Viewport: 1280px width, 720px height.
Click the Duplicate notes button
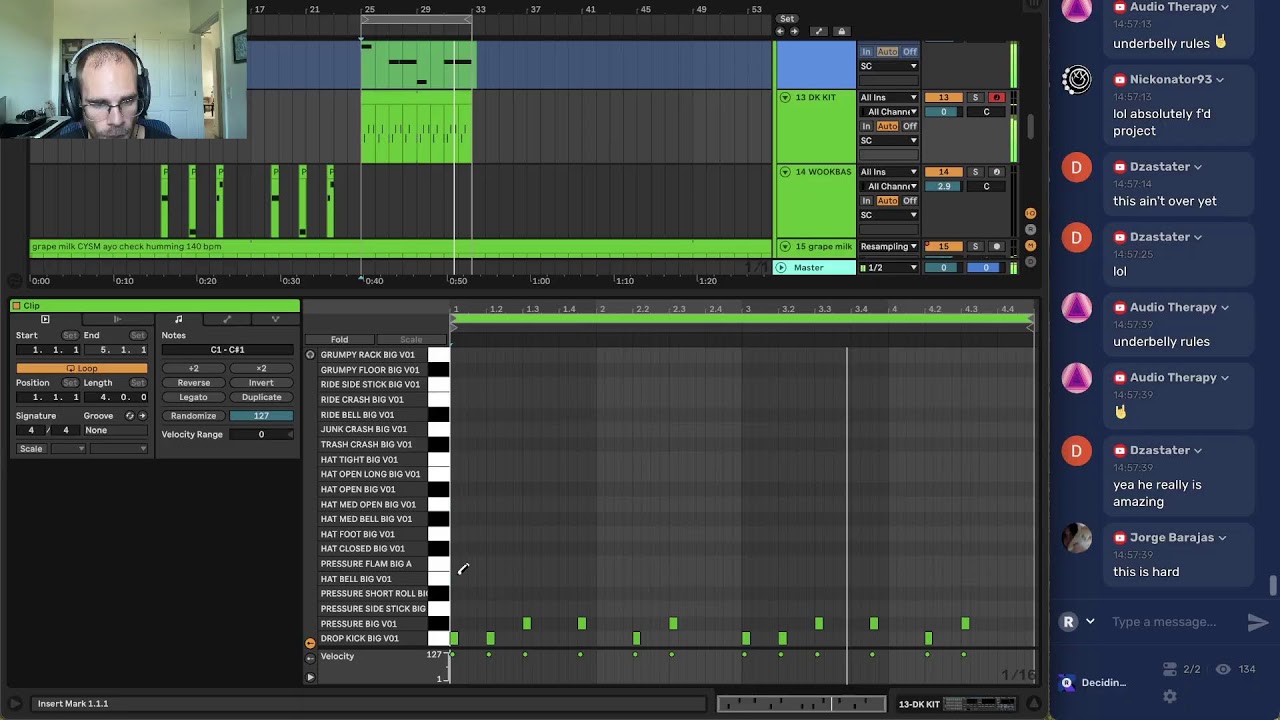tap(261, 397)
